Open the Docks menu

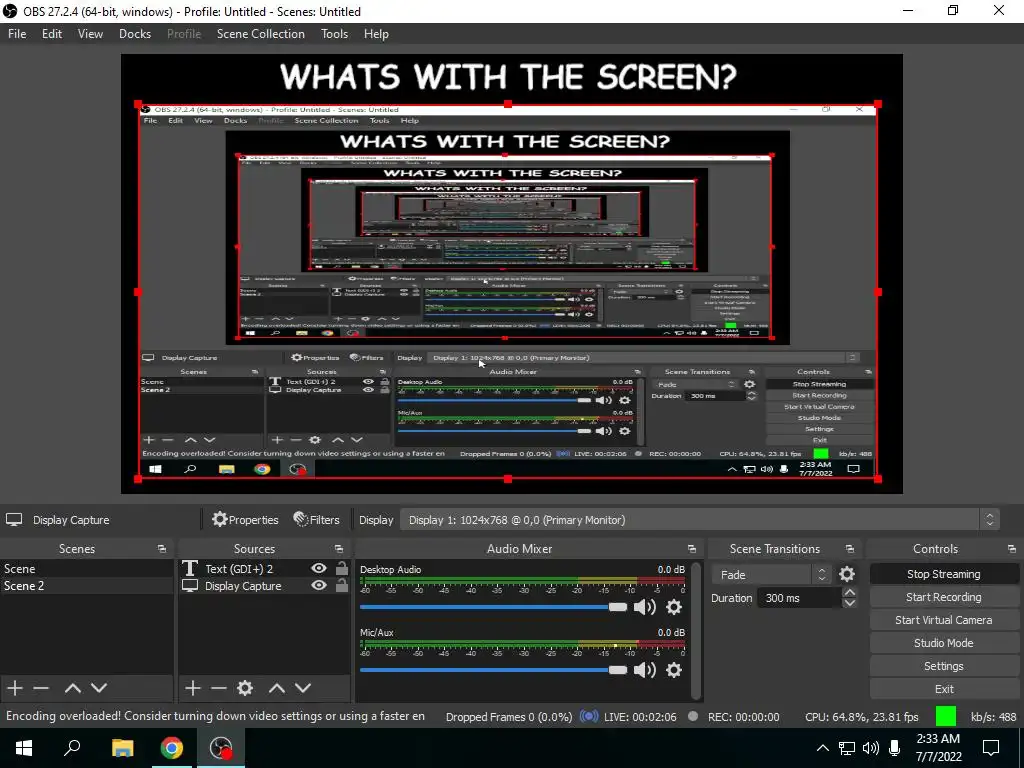[x=135, y=34]
